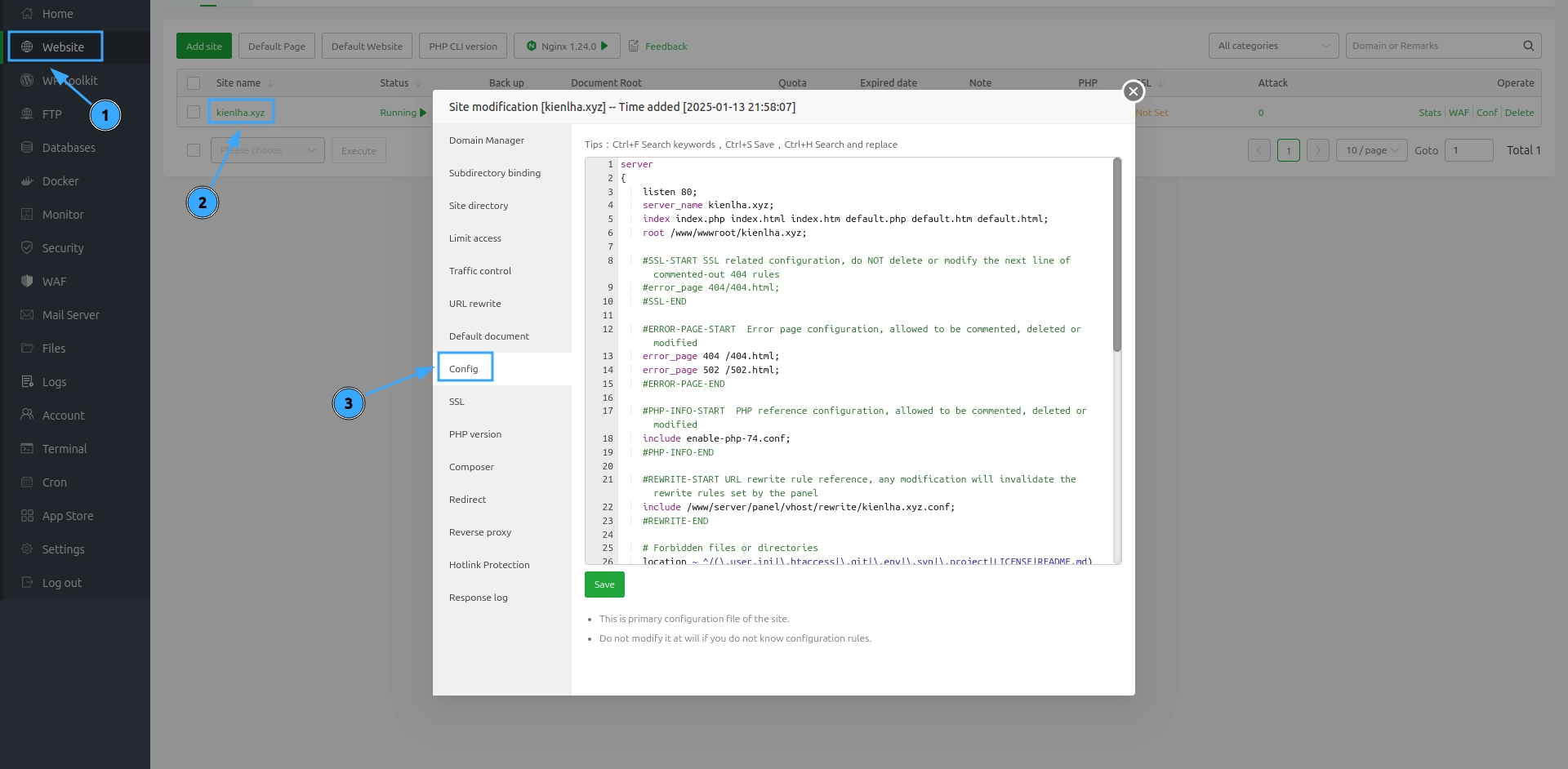Open the All categories dropdown
This screenshot has width=1568, height=769.
pyautogui.click(x=1272, y=46)
